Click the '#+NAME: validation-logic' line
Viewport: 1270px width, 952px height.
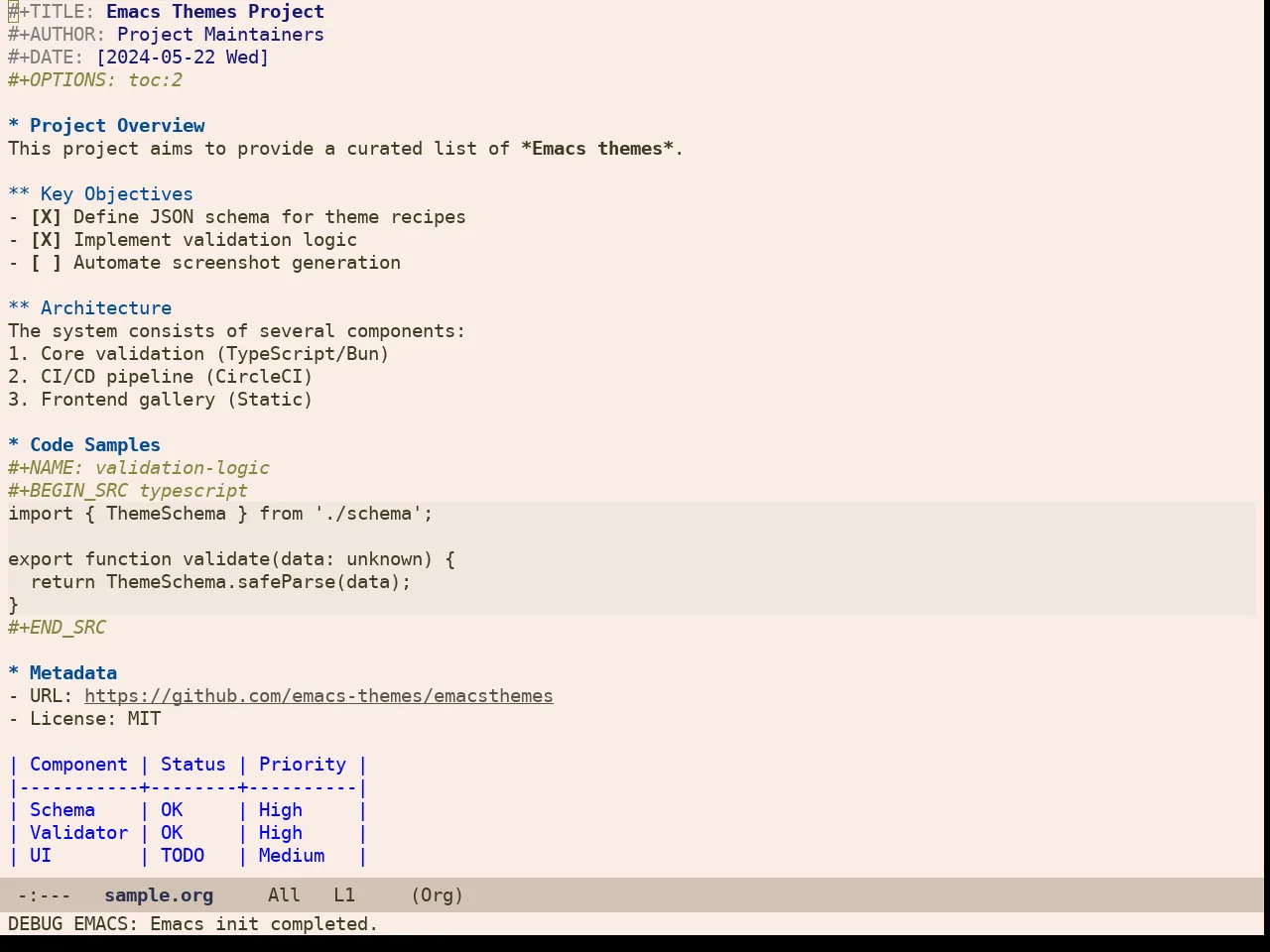(139, 468)
